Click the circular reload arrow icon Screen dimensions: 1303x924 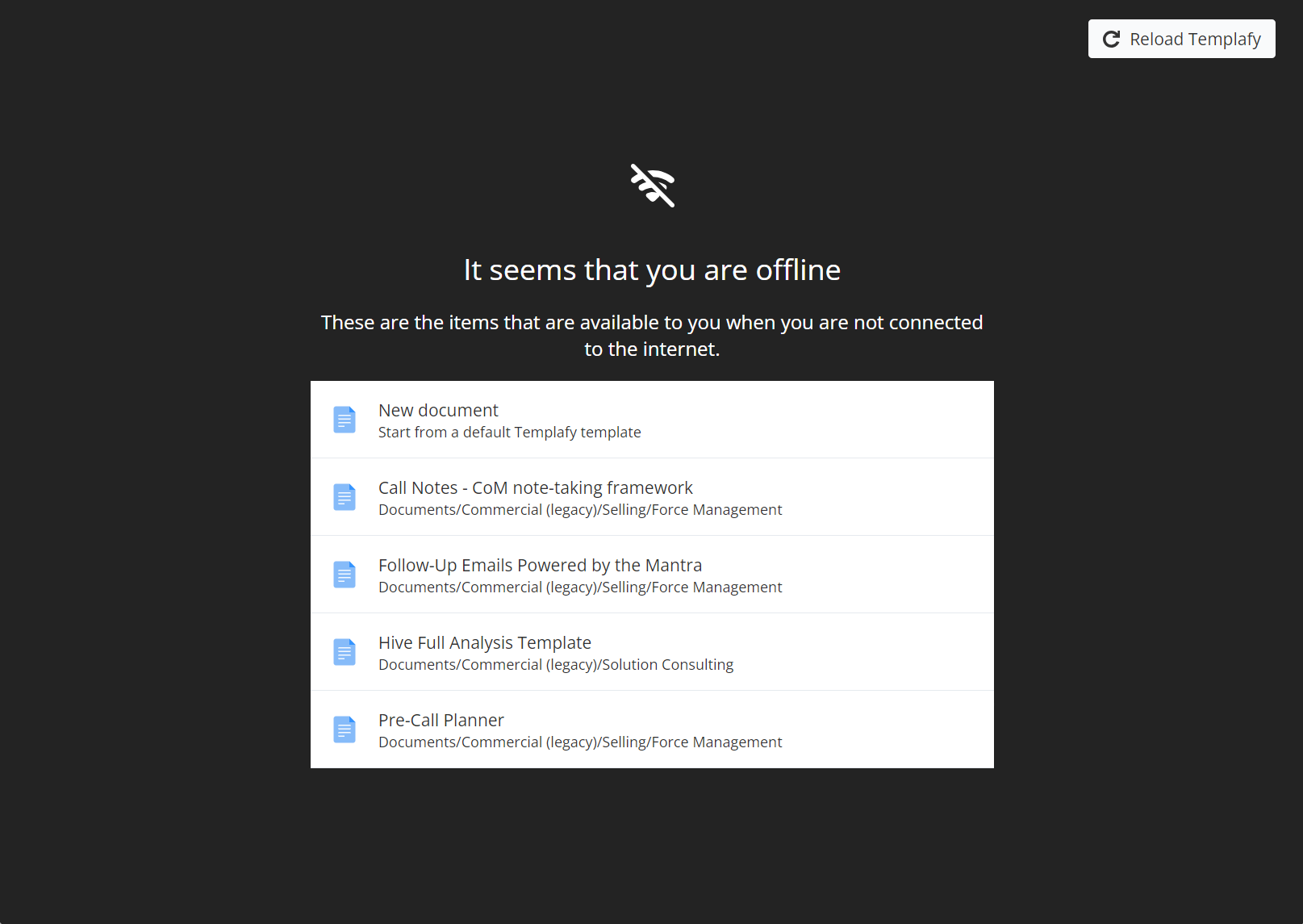[x=1111, y=40]
